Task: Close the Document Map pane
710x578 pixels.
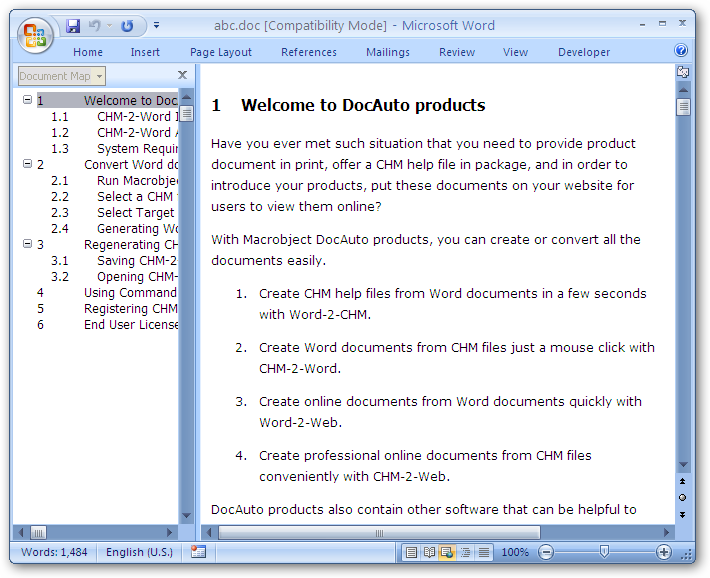Action: (182, 75)
